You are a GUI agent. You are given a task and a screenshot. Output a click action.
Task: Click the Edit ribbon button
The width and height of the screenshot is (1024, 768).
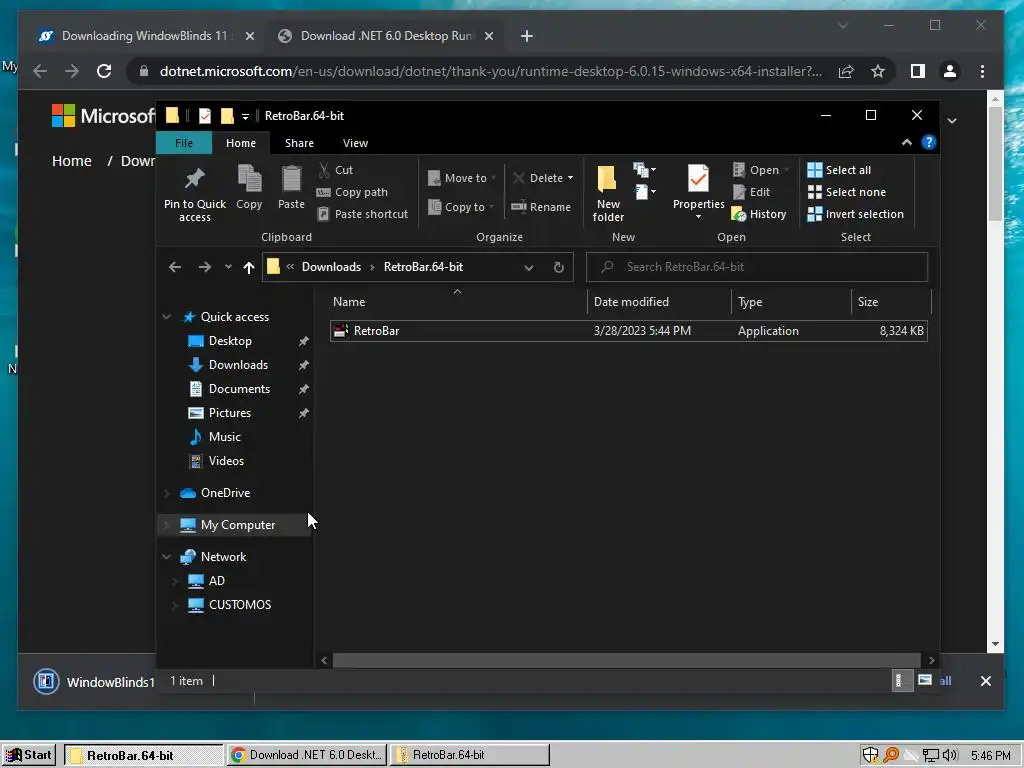coord(752,192)
